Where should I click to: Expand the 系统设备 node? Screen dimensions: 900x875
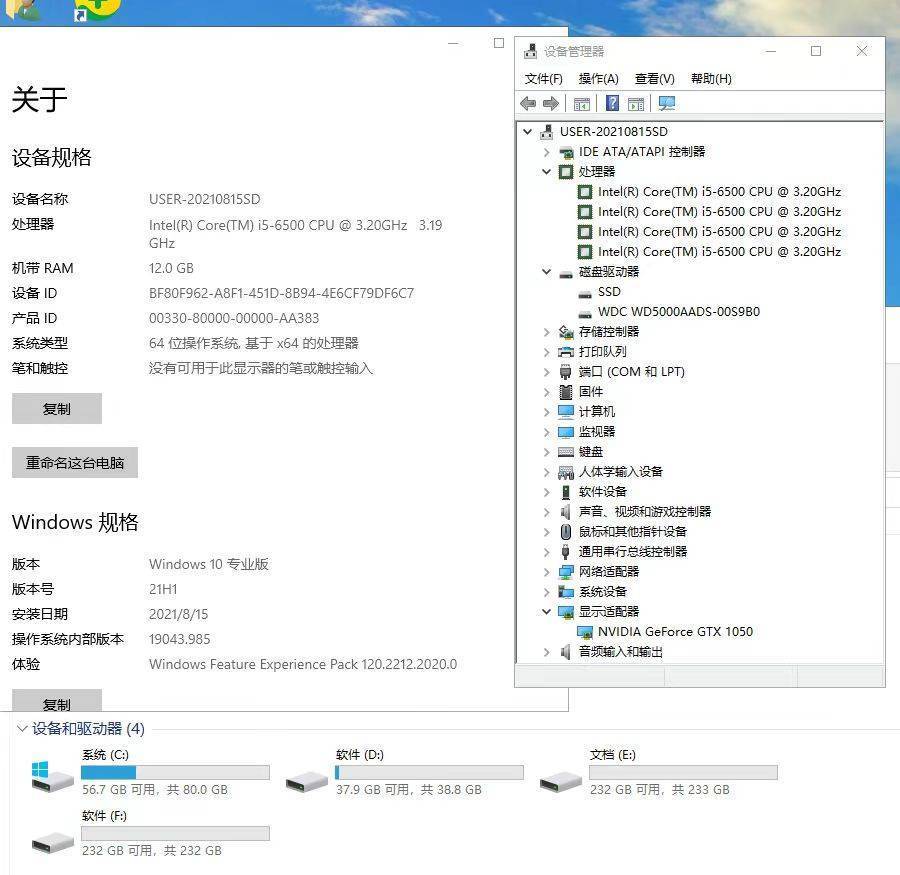pyautogui.click(x=546, y=592)
